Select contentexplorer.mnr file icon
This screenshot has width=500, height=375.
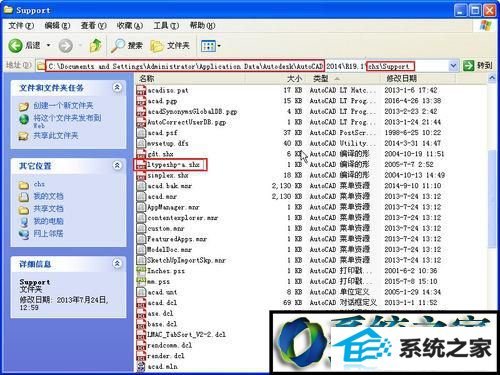click(142, 218)
